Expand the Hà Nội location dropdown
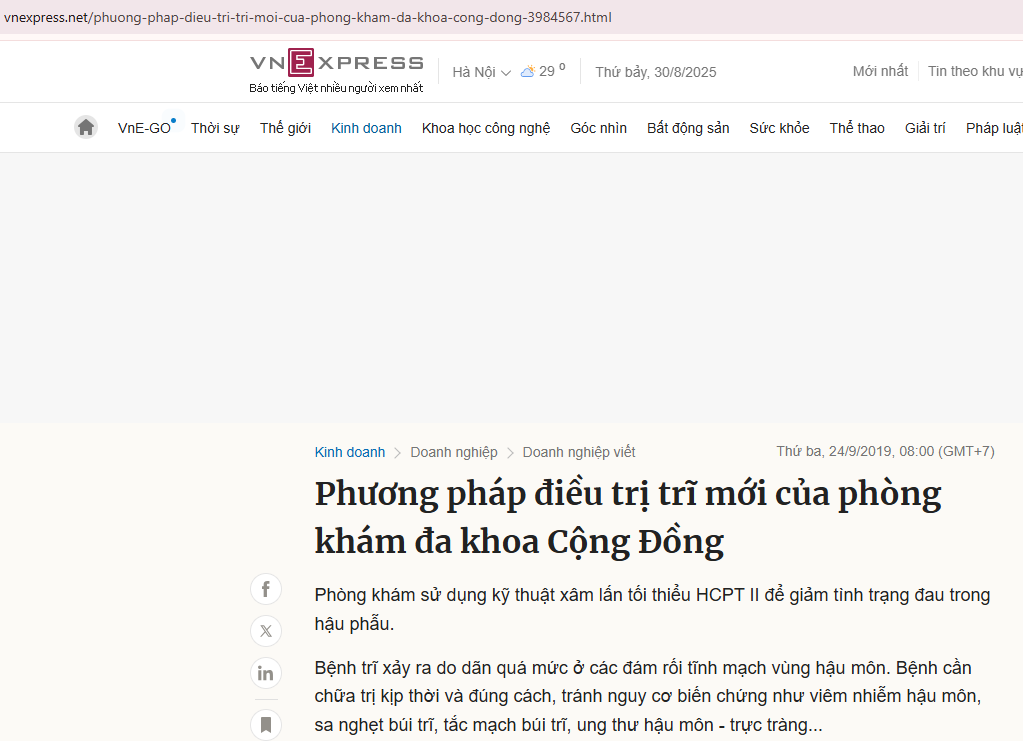Image resolution: width=1023 pixels, height=741 pixels. click(481, 72)
